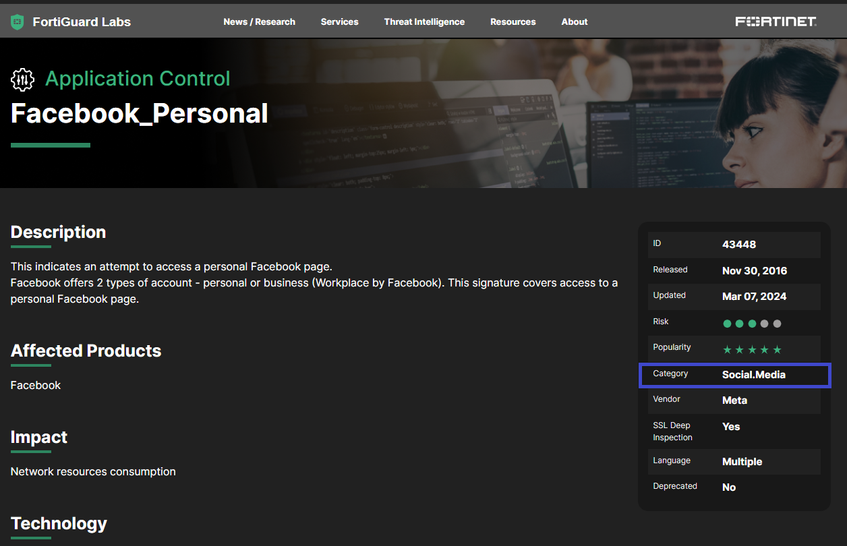Screen dimensions: 847x546
Task: Click the Affected Products heading
Action: click(x=86, y=351)
